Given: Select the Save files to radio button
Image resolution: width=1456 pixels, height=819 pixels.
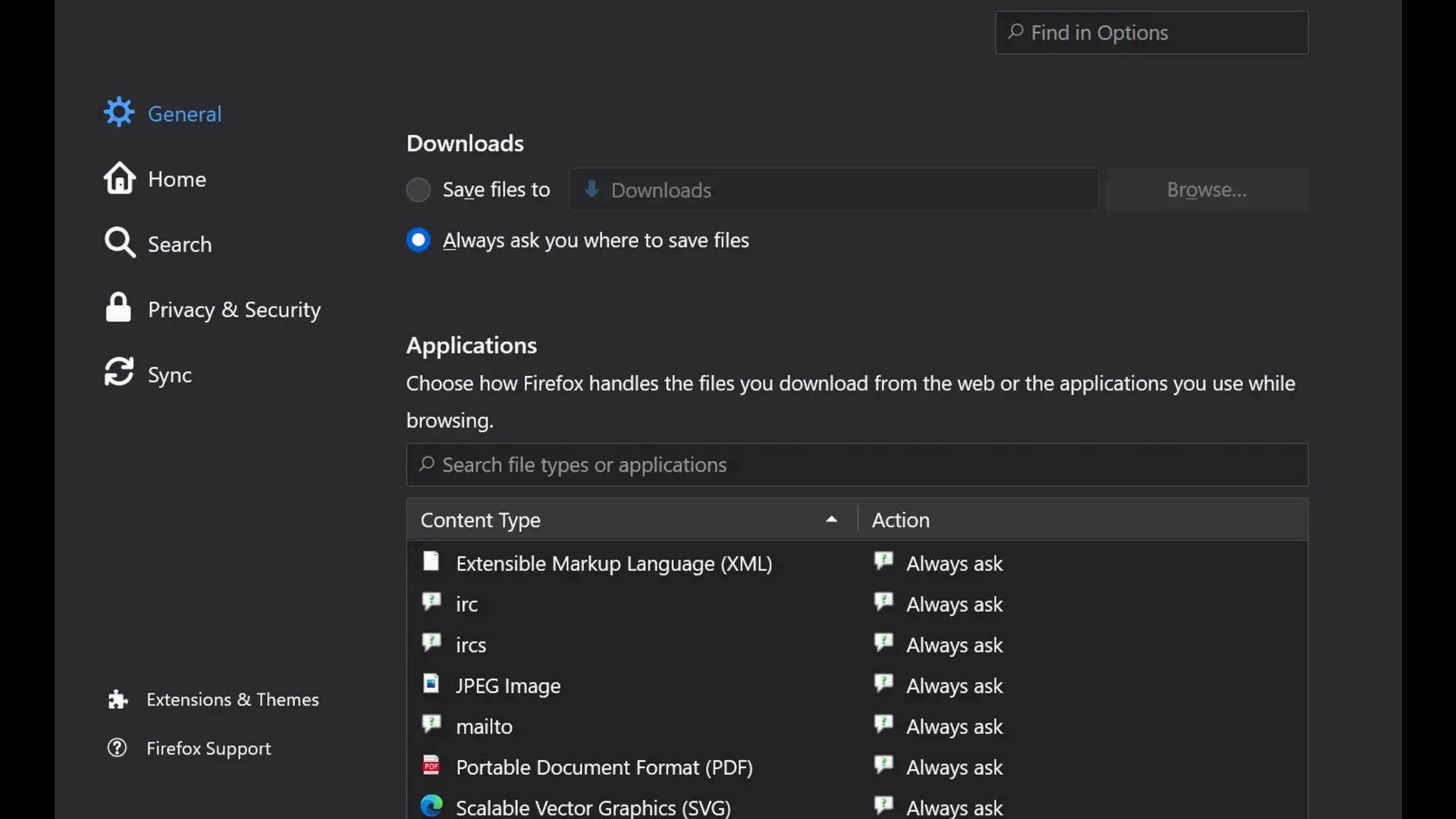Looking at the screenshot, I should 418,190.
